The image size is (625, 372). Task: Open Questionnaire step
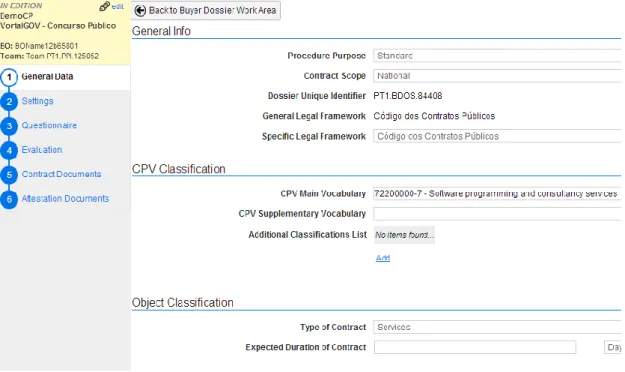pyautogui.click(x=49, y=125)
